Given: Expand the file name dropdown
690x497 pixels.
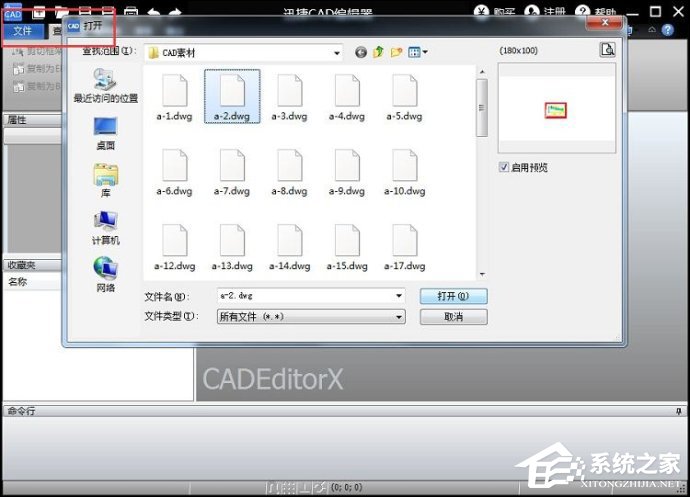Looking at the screenshot, I should [398, 296].
